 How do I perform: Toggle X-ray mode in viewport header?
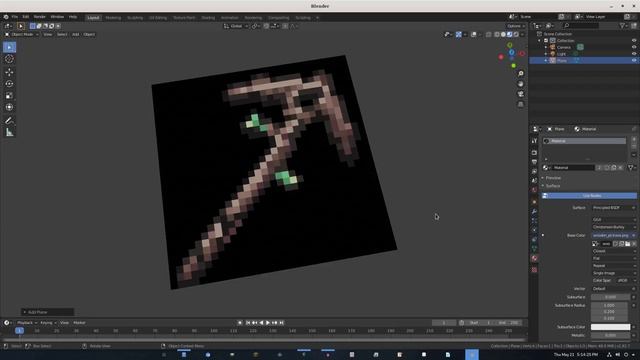(x=488, y=35)
